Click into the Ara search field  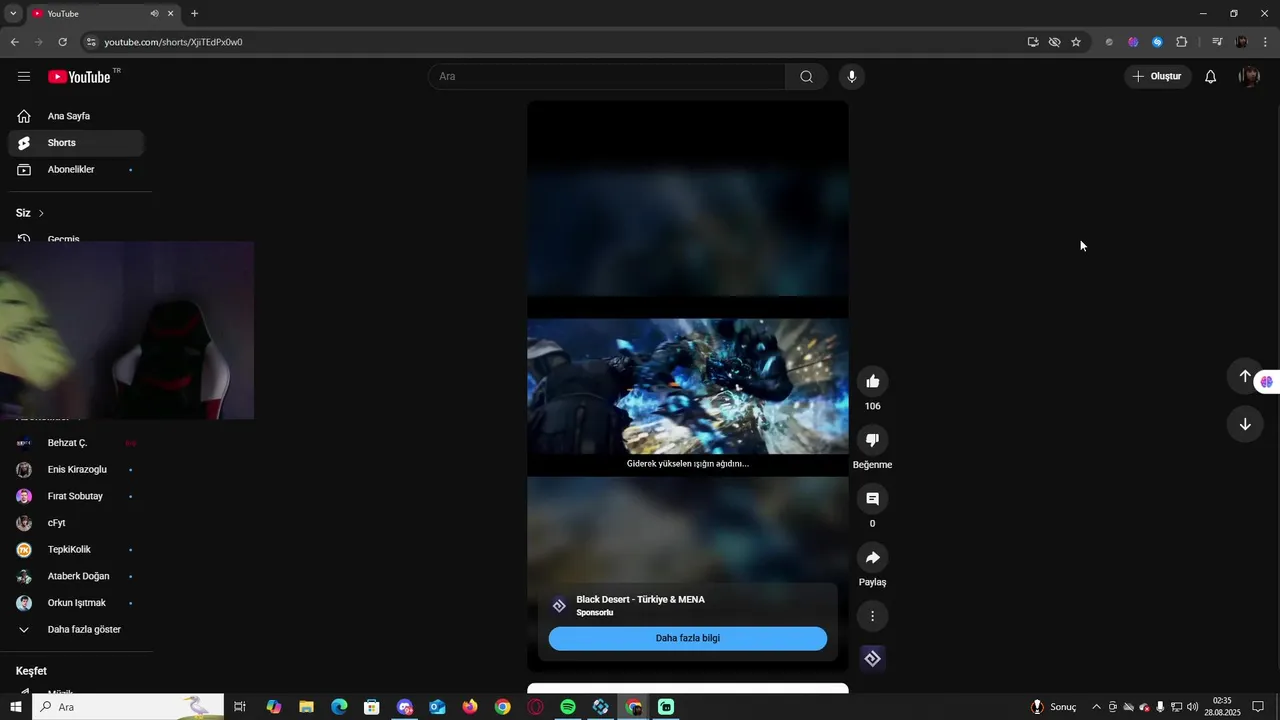(x=607, y=77)
